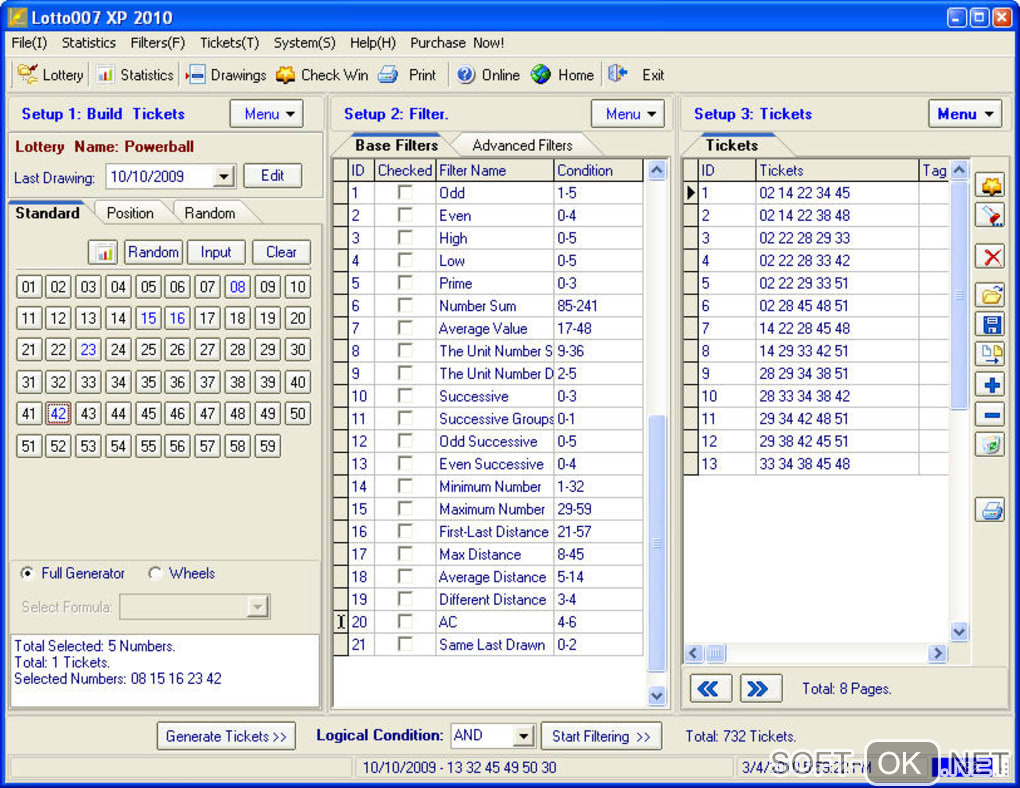The image size is (1020, 788).
Task: Click the Tickets column header
Action: pyautogui.click(x=837, y=170)
